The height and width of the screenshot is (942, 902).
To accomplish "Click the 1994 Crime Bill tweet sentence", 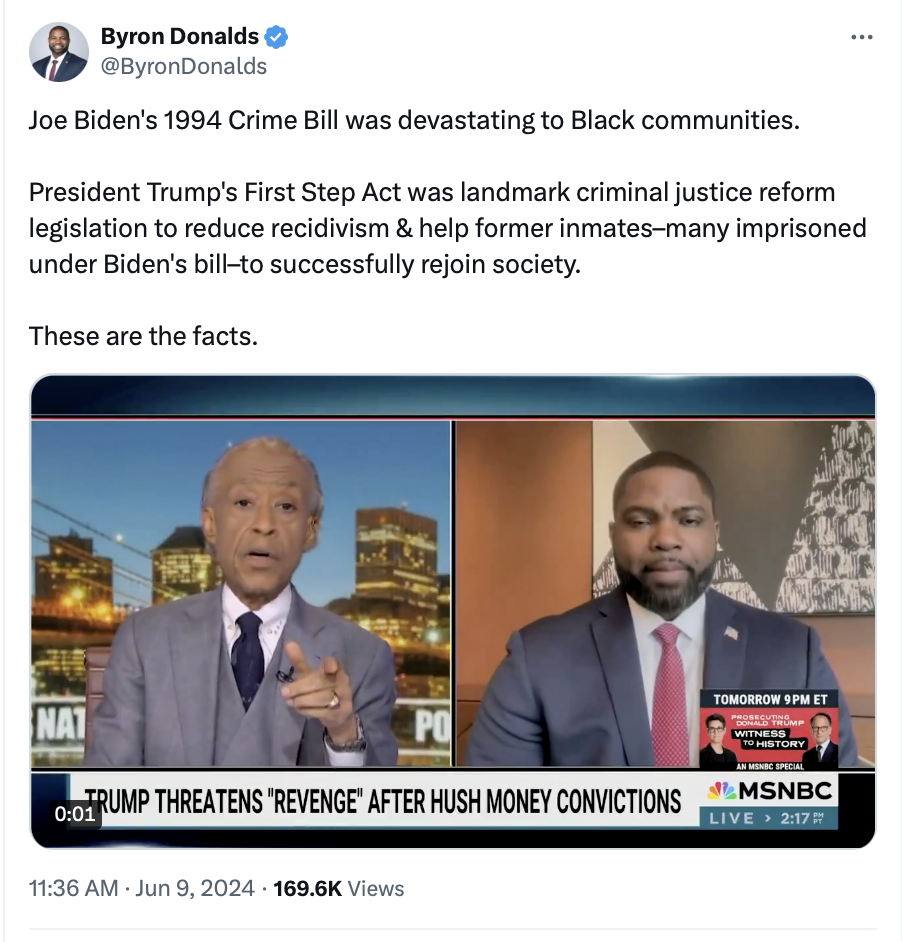I will pyautogui.click(x=415, y=120).
